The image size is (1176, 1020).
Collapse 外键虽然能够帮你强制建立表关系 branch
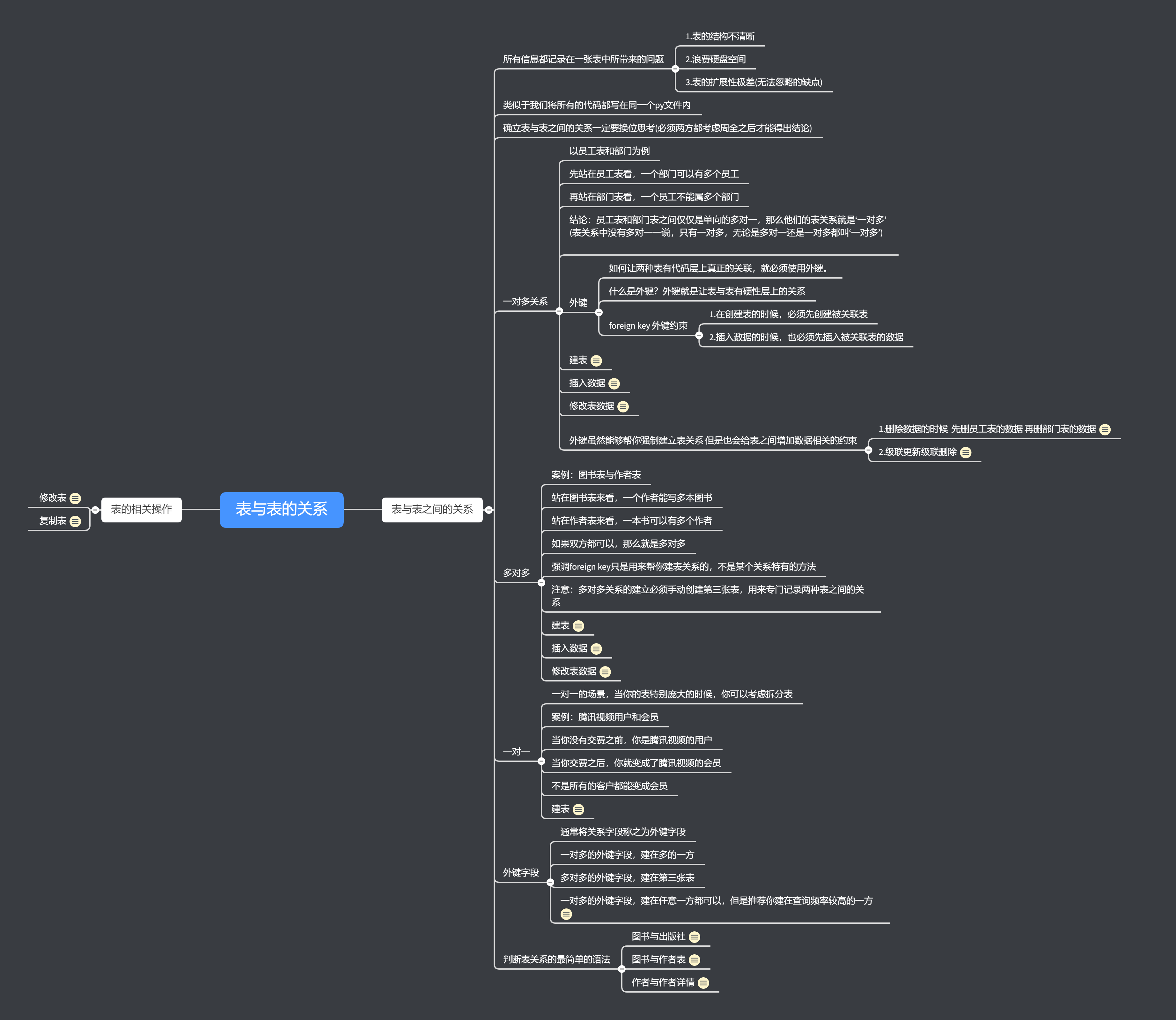click(x=869, y=450)
